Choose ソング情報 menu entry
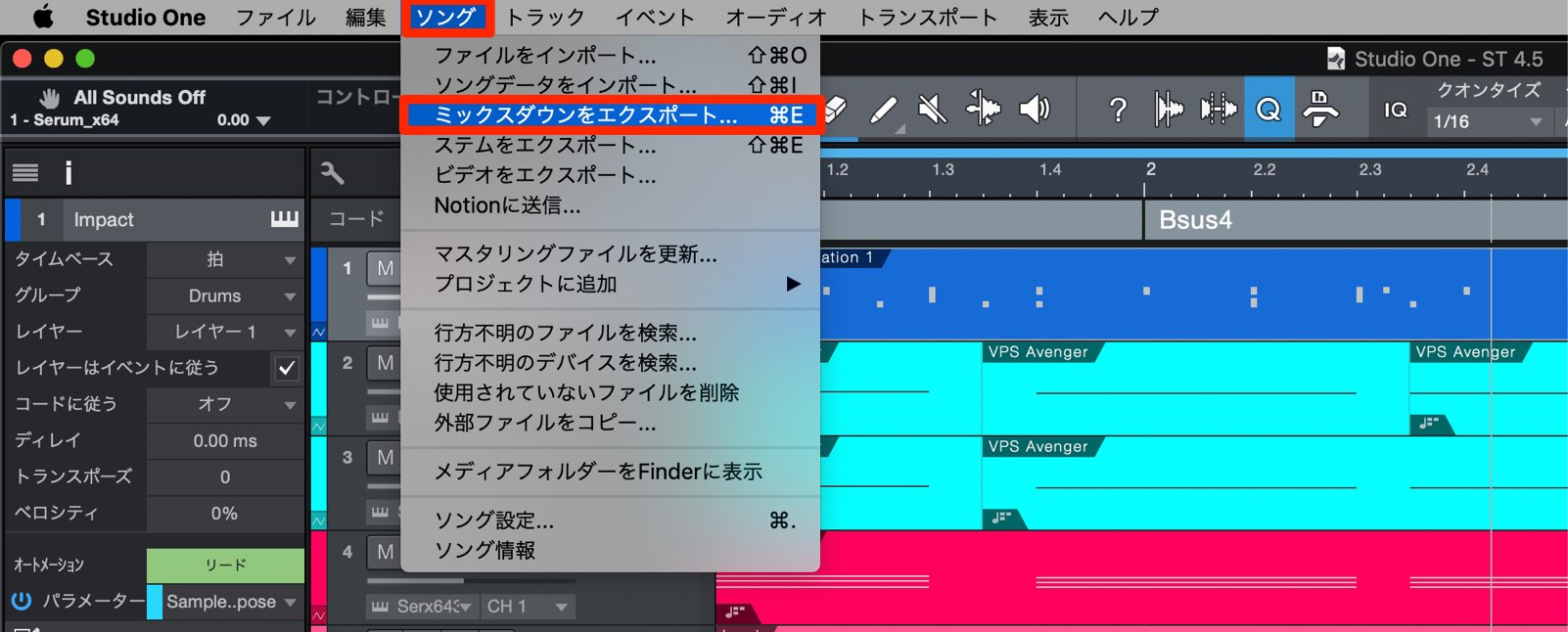The image size is (1568, 632). pos(610,551)
